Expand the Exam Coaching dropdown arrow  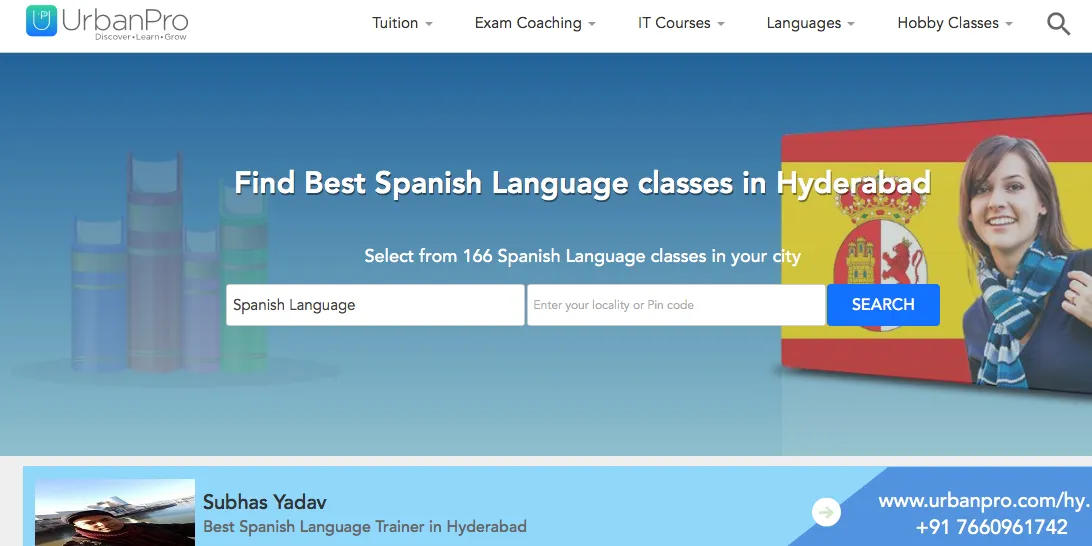point(592,24)
